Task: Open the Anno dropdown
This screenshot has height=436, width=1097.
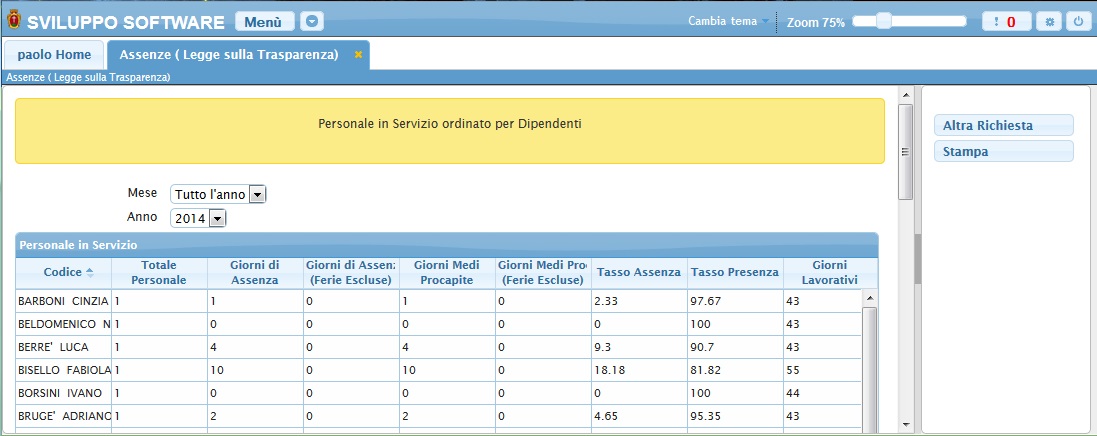Action: tap(217, 218)
